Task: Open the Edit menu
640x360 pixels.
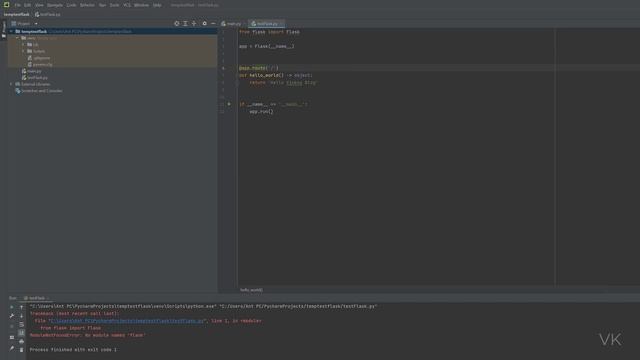Action: [27, 5]
